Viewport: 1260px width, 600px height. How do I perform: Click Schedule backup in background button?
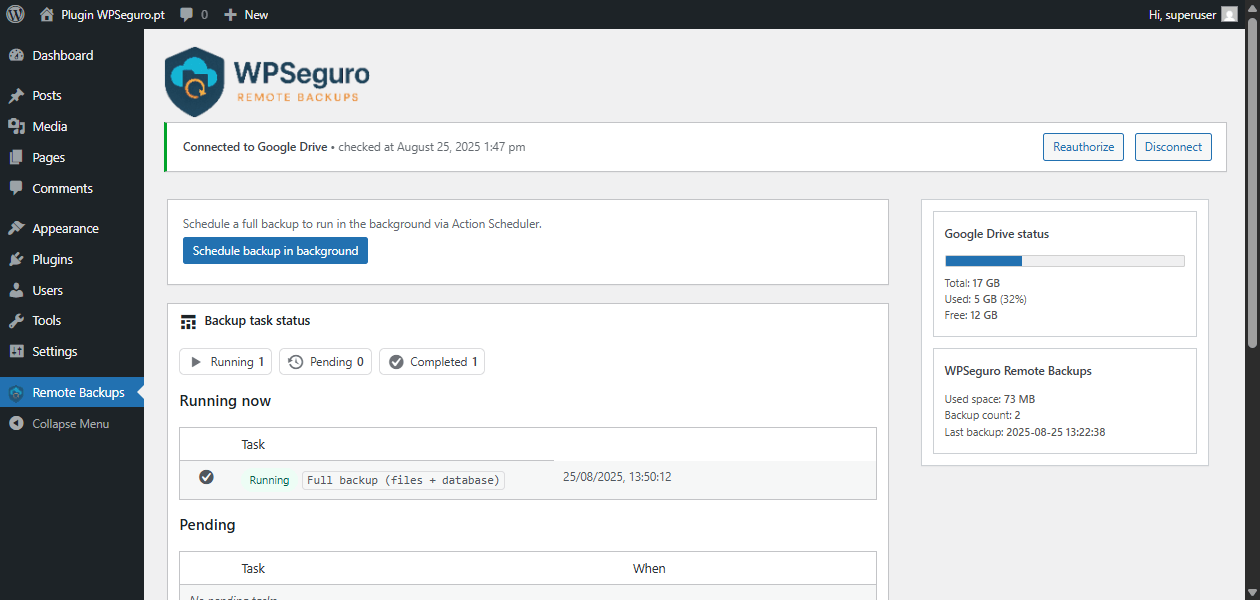click(275, 251)
